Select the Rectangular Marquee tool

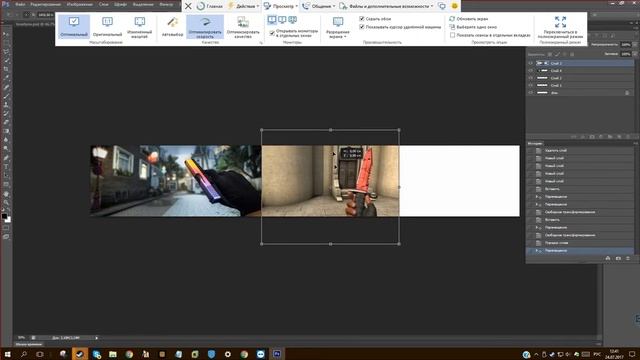[x=6, y=43]
